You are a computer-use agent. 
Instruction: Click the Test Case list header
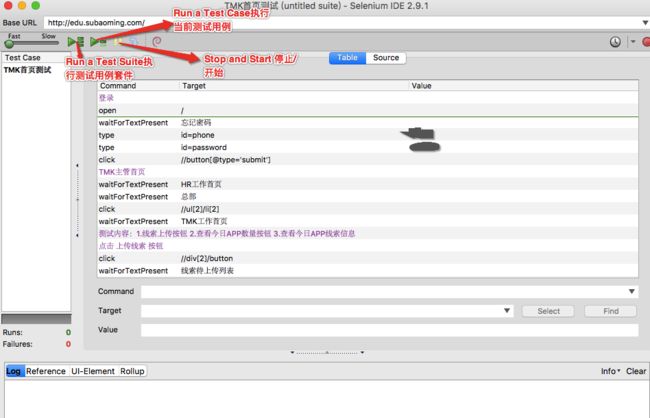click(x=36, y=58)
